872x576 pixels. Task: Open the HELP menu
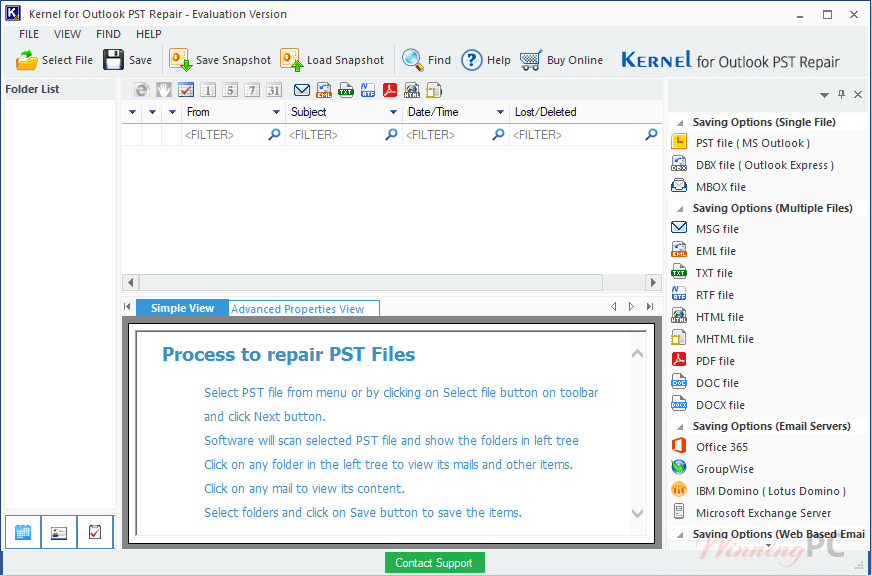[148, 34]
